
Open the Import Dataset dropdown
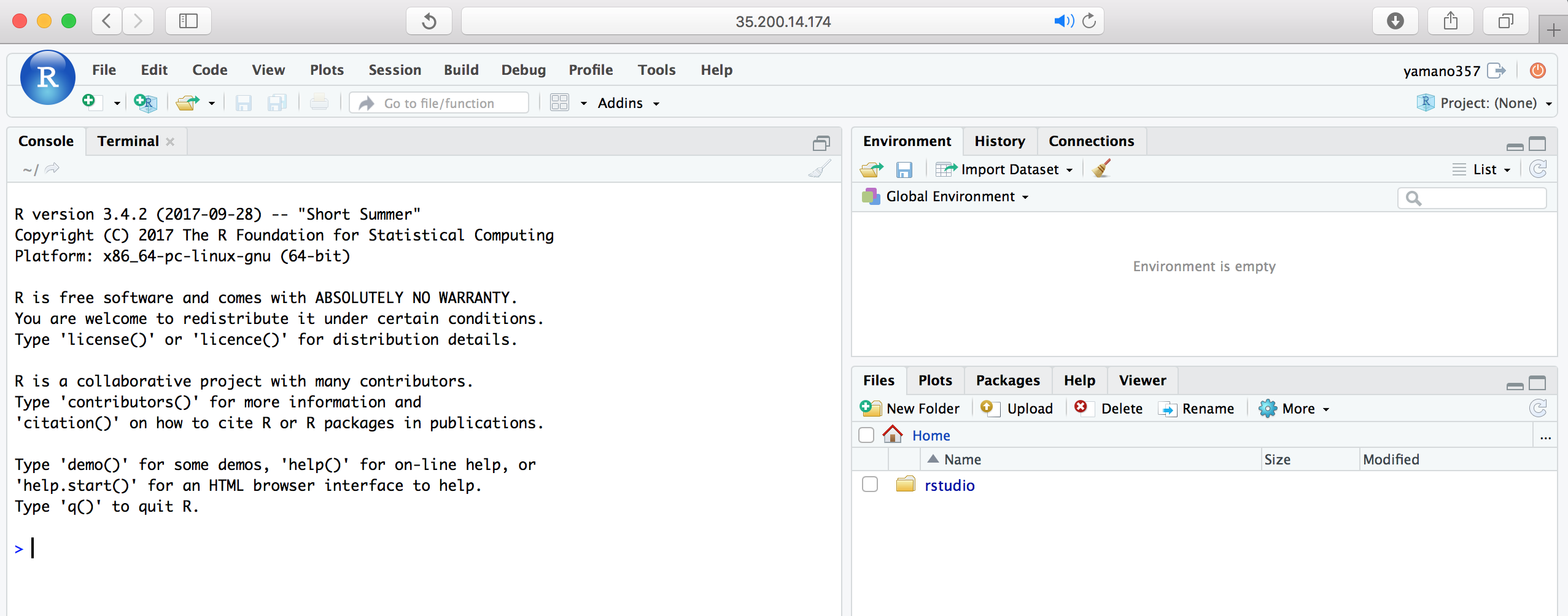(x=1004, y=169)
